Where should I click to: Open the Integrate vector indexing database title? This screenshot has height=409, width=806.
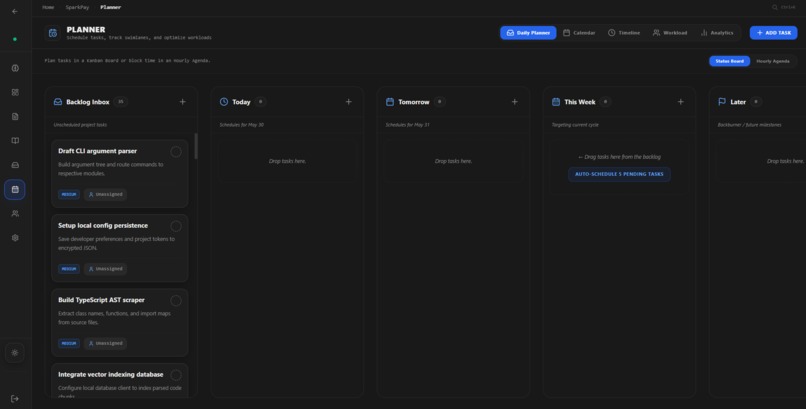pyautogui.click(x=111, y=375)
